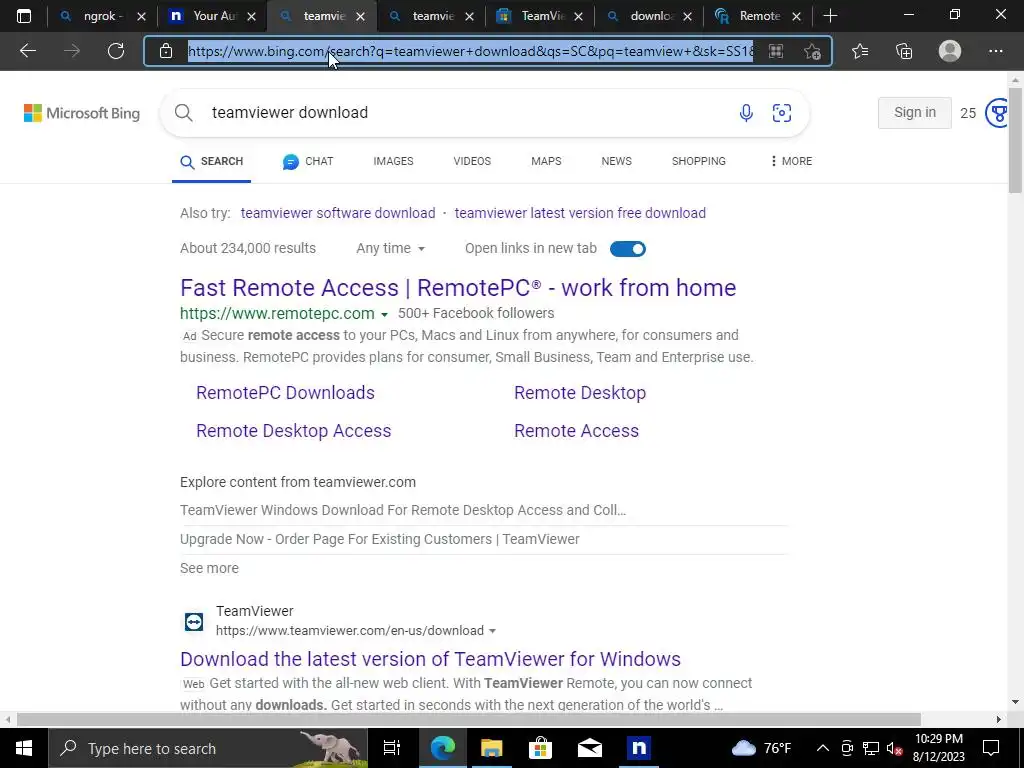Viewport: 1024px width, 768px height.
Task: Open the Remote Desktop sitelink
Action: (580, 392)
